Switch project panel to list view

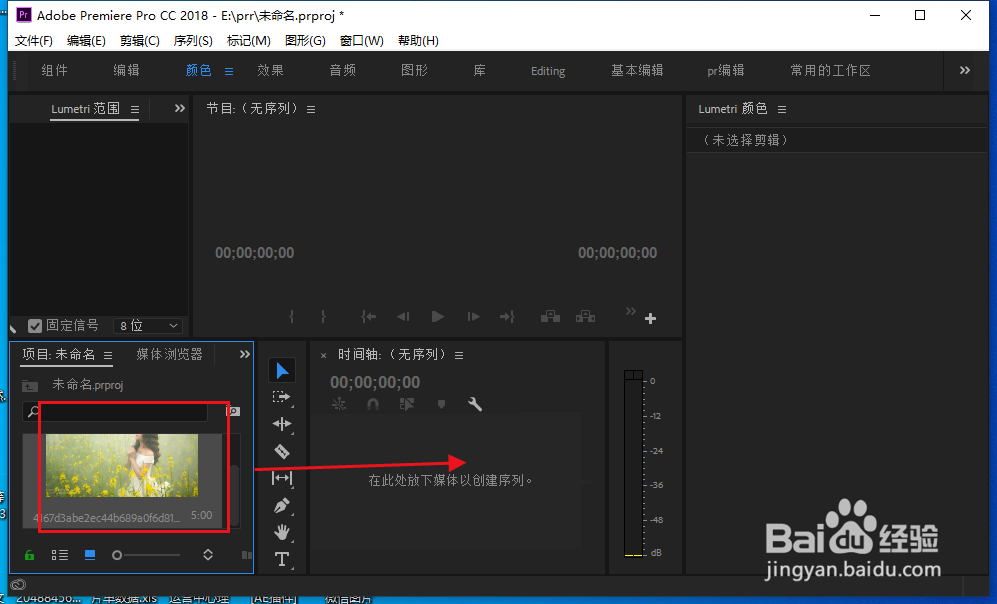pos(60,555)
